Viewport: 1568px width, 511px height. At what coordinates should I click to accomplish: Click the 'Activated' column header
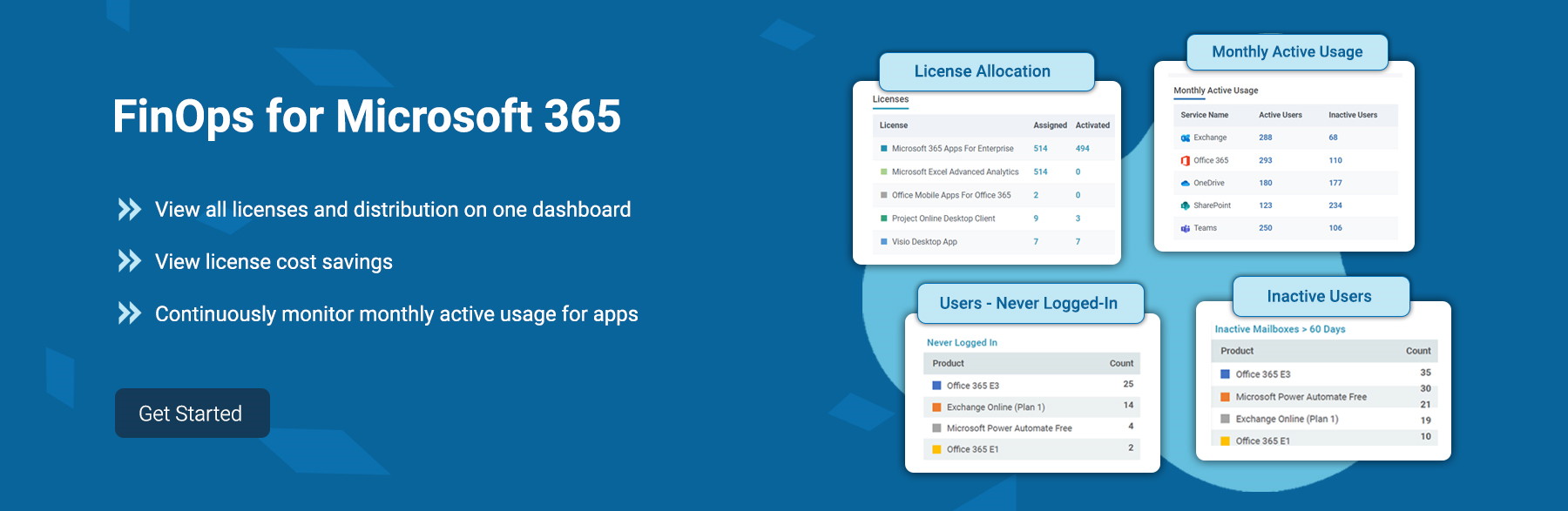pyautogui.click(x=1092, y=125)
